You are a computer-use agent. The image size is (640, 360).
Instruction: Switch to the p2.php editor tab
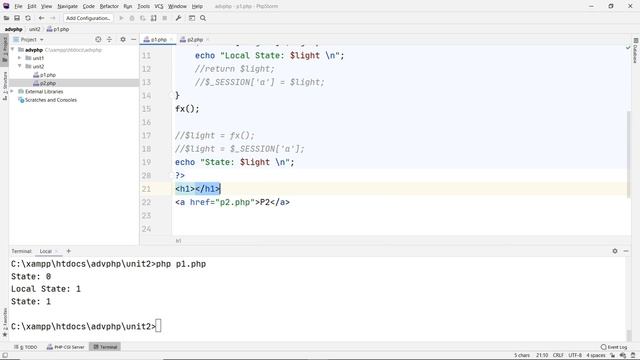195,40
